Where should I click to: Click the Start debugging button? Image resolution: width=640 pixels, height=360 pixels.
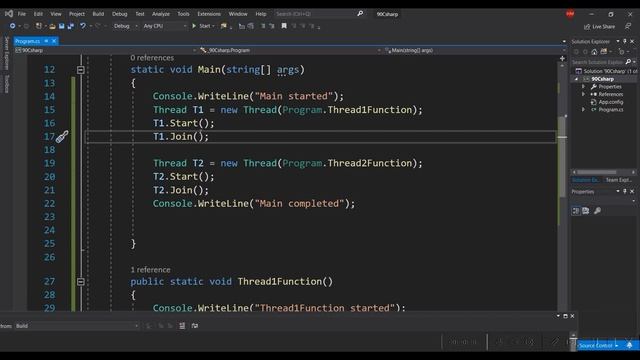coord(201,26)
